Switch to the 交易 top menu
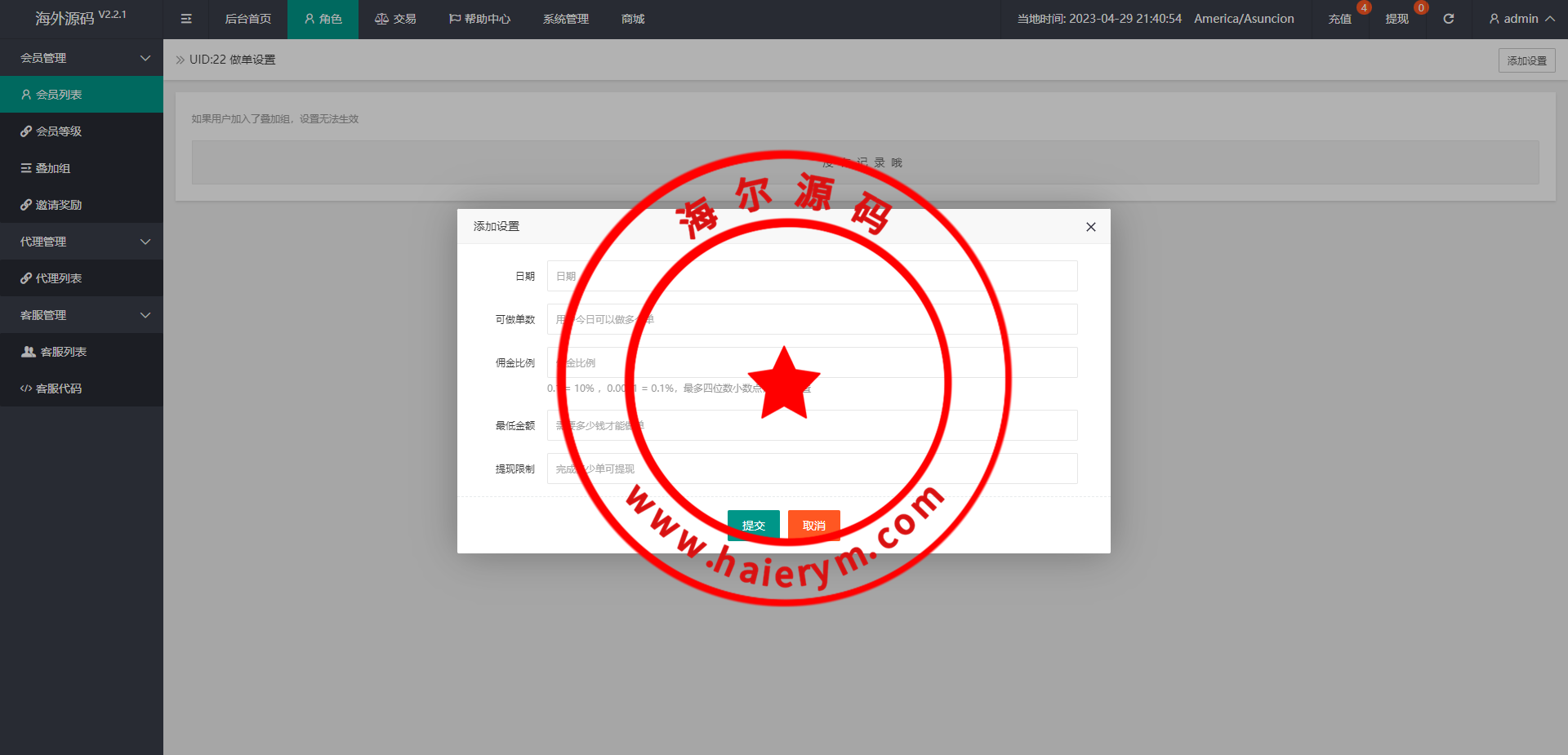Image resolution: width=1568 pixels, height=755 pixels. [395, 19]
